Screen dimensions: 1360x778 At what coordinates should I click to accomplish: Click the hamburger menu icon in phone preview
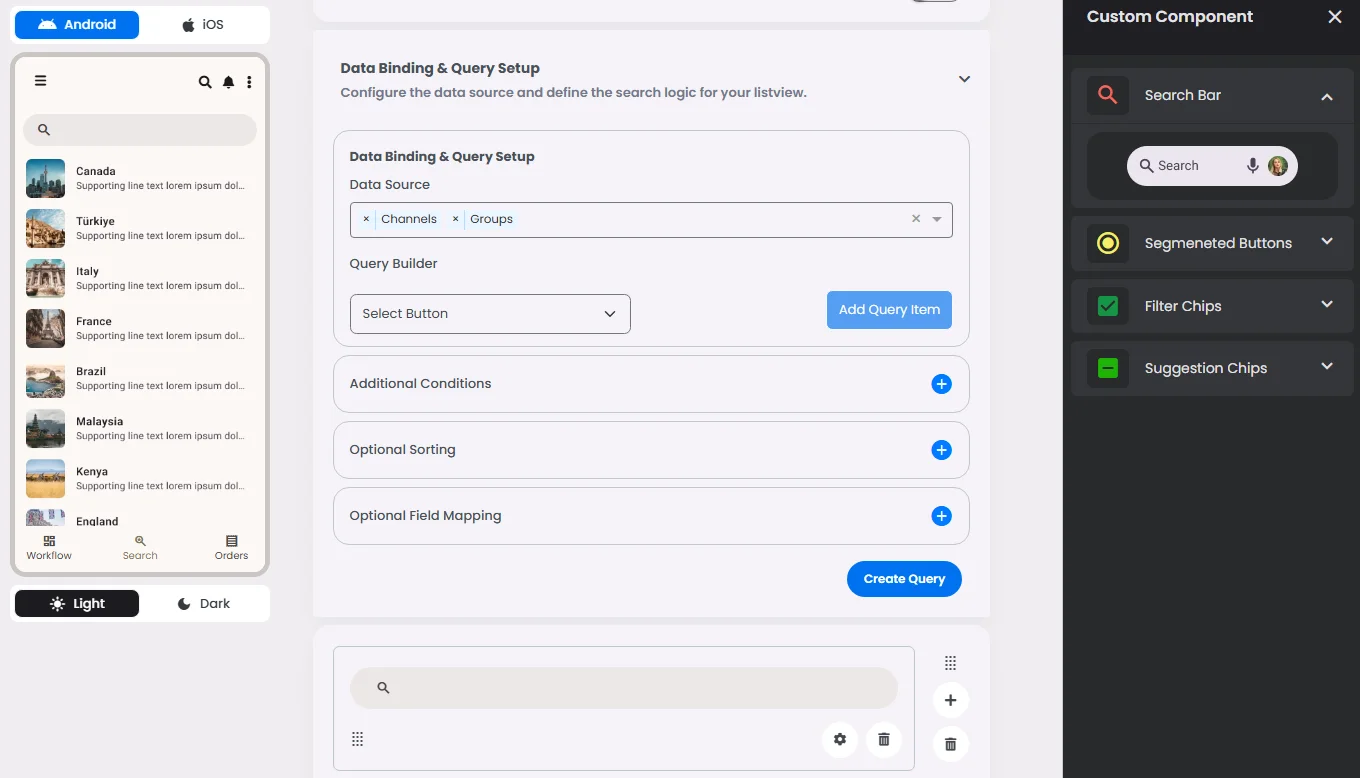[x=40, y=81]
